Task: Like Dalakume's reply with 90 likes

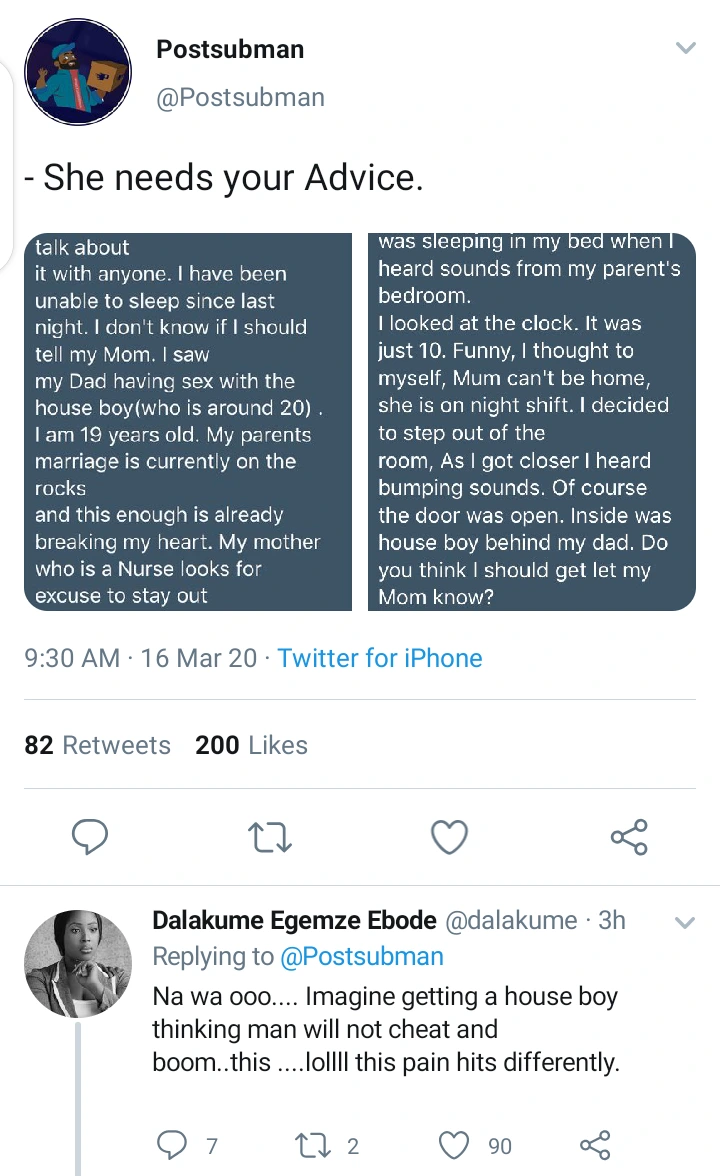Action: (x=456, y=1145)
